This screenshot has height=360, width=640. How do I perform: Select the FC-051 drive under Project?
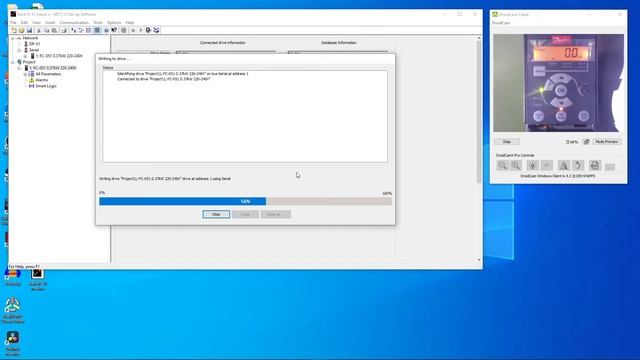click(x=53, y=68)
